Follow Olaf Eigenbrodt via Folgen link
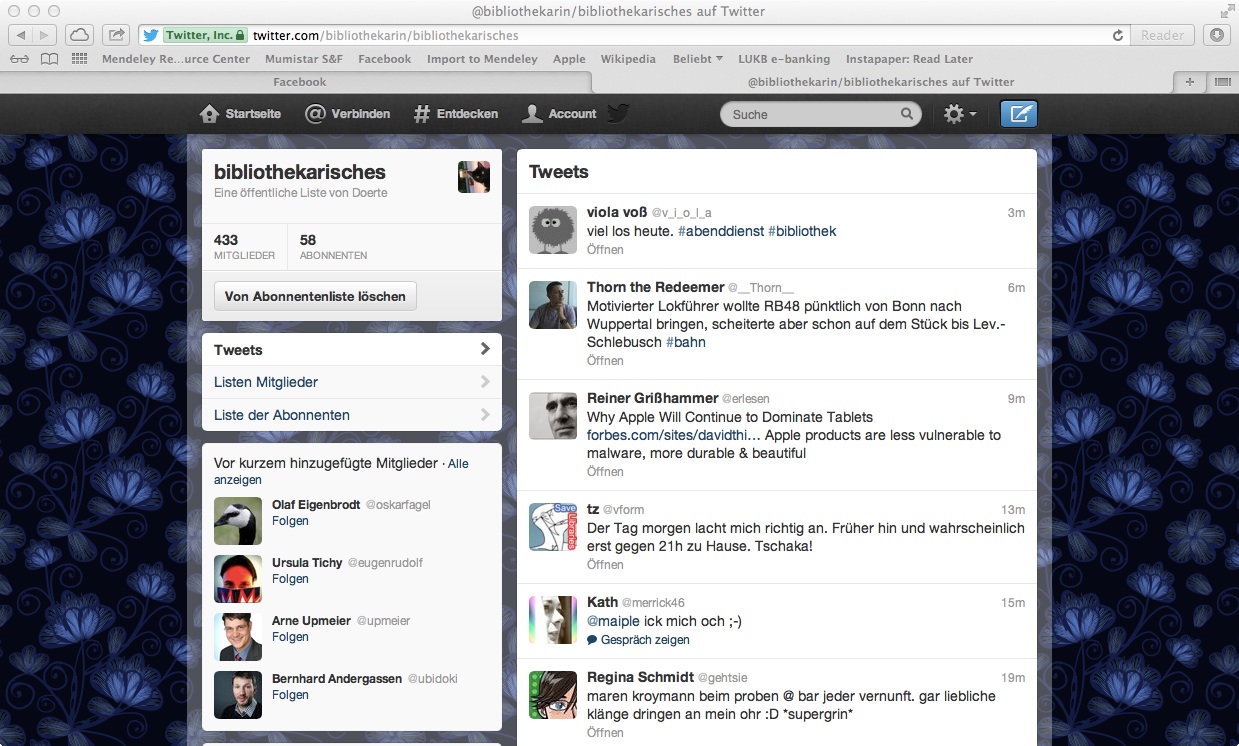The width and height of the screenshot is (1239, 746). [x=290, y=521]
